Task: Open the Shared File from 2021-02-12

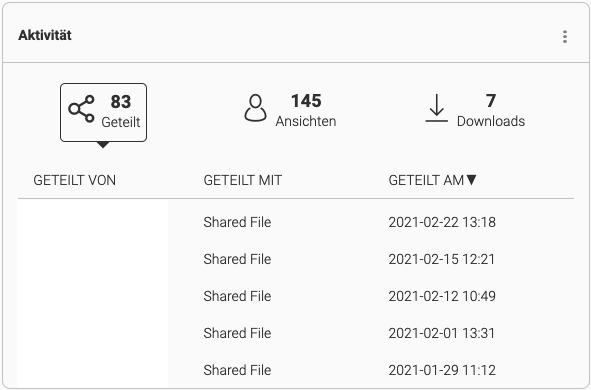Action: click(237, 296)
